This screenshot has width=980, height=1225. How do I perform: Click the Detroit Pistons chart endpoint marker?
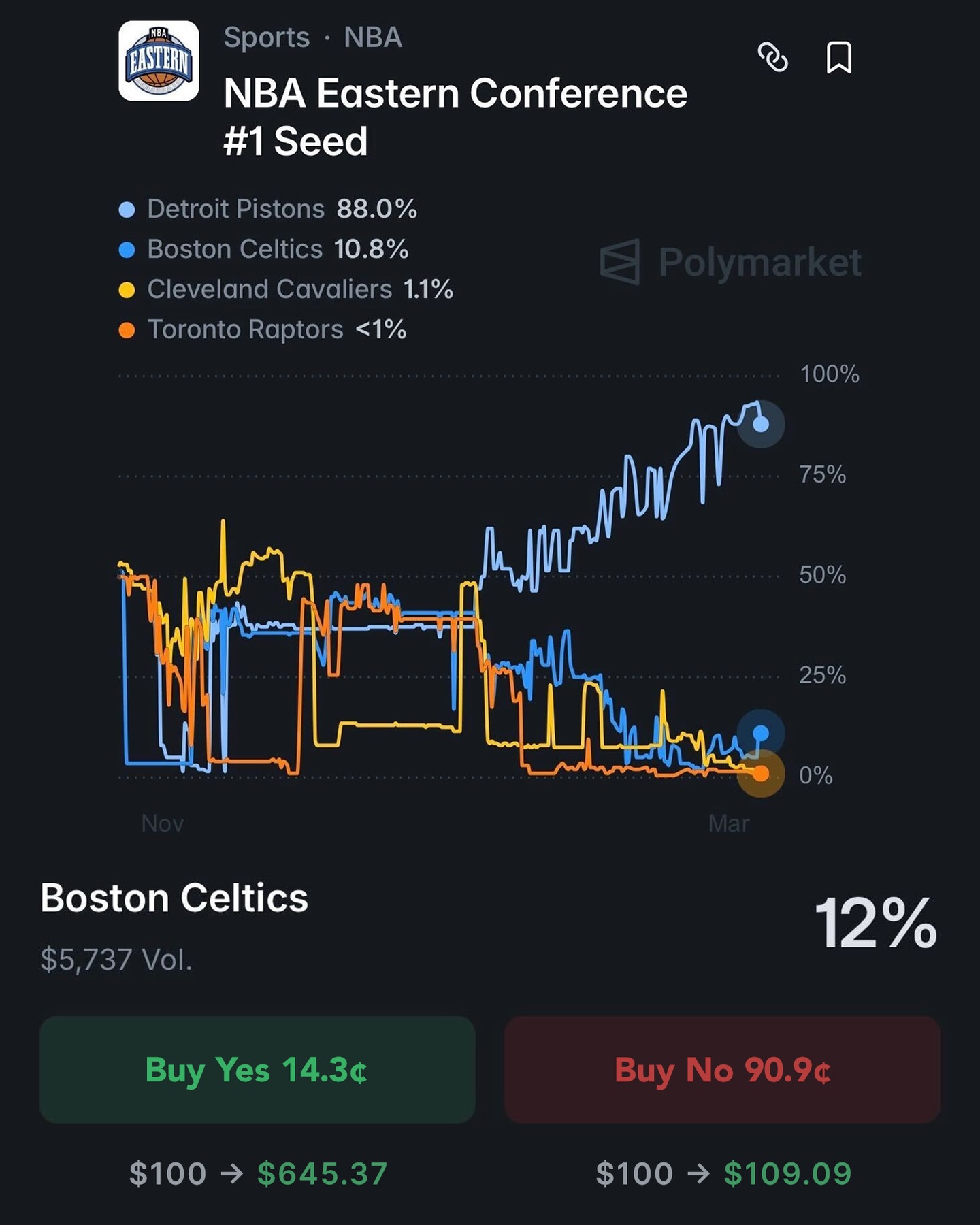[761, 424]
